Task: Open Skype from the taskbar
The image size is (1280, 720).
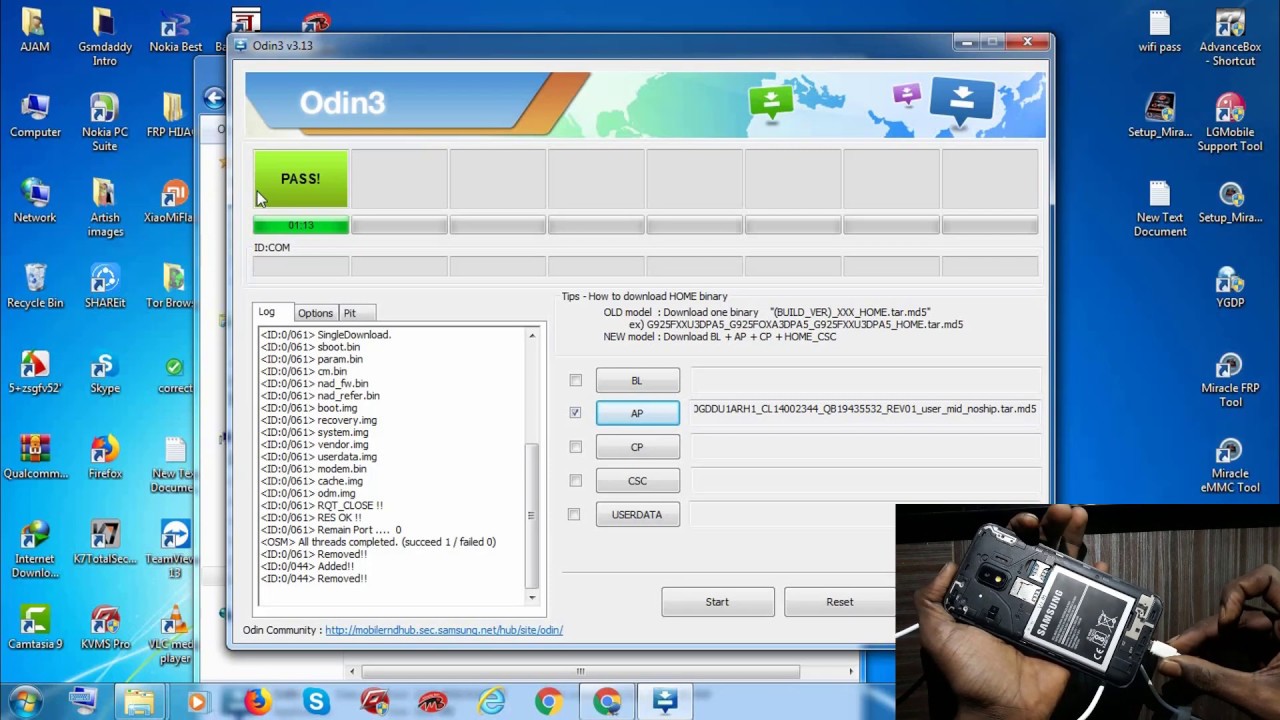Action: click(x=317, y=702)
